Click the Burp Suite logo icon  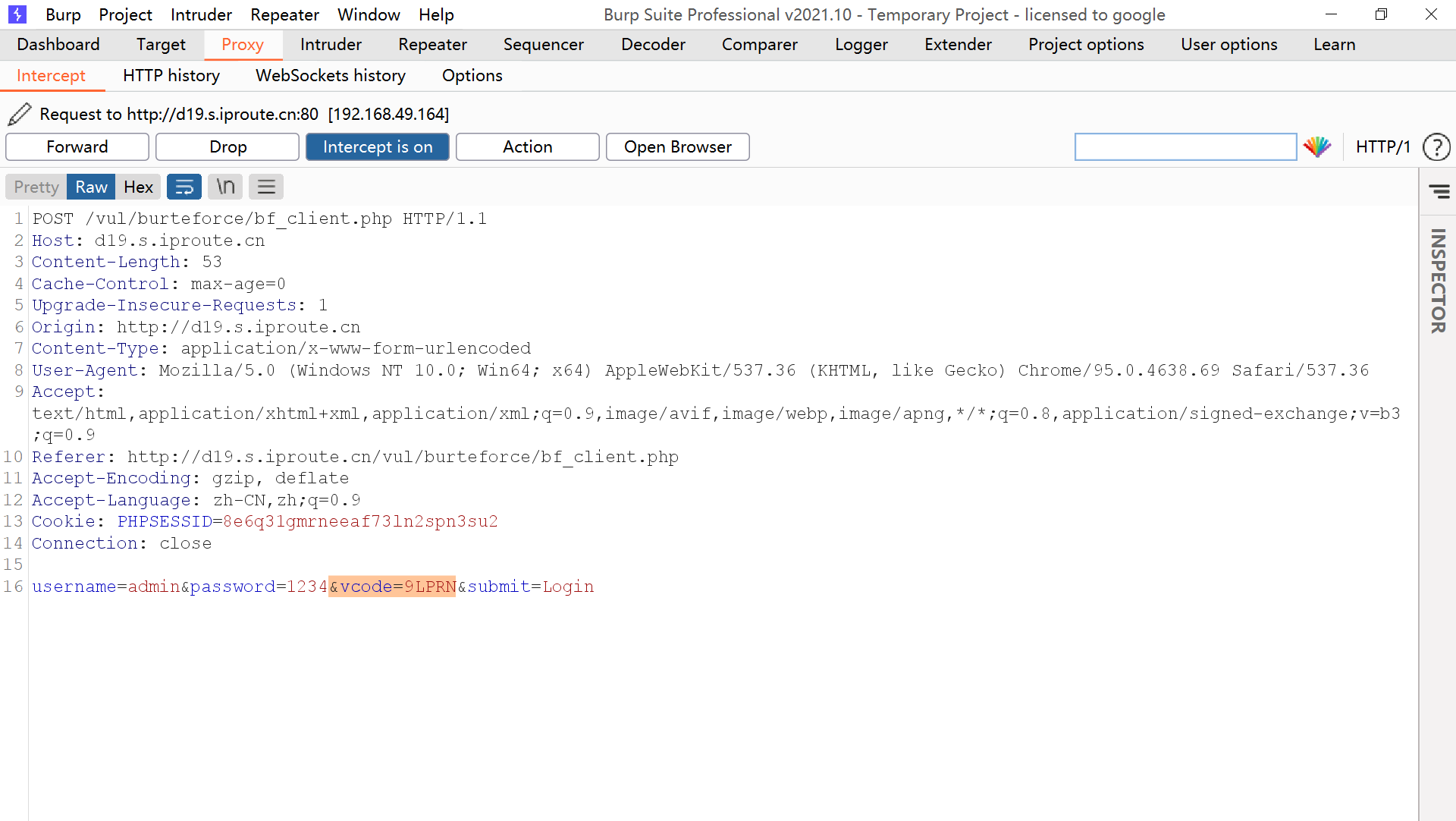click(17, 14)
